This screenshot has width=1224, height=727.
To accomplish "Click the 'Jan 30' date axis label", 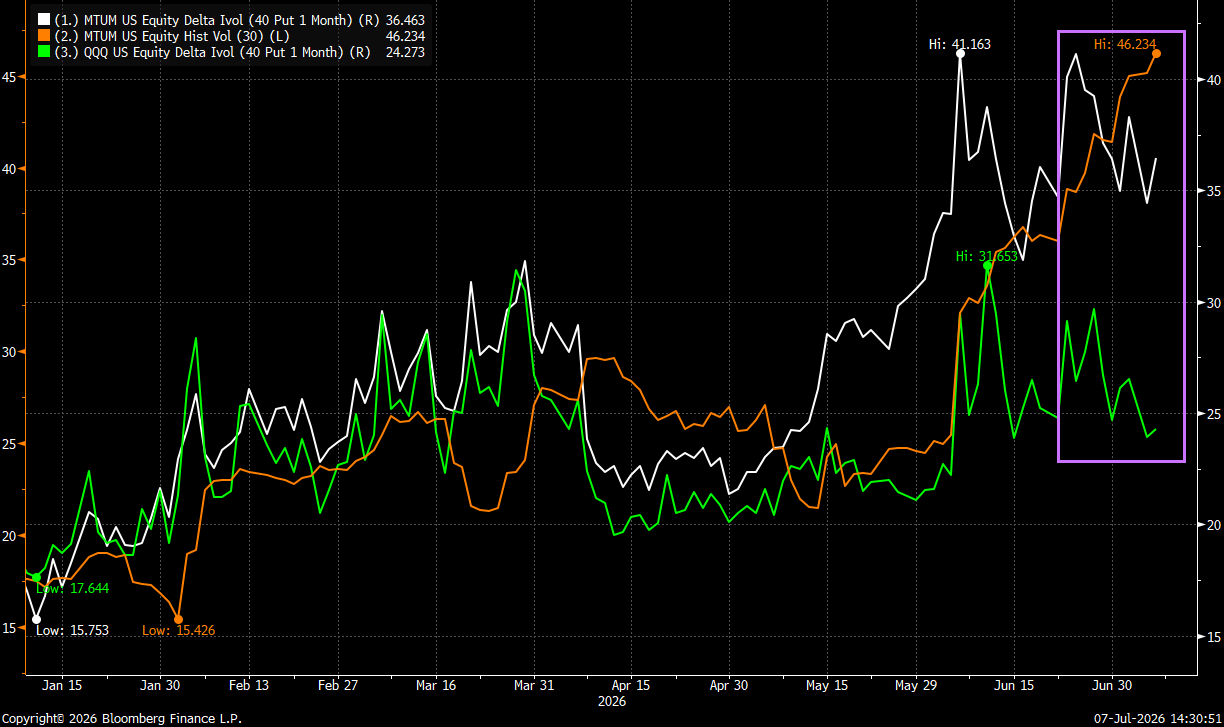I will tap(160, 686).
